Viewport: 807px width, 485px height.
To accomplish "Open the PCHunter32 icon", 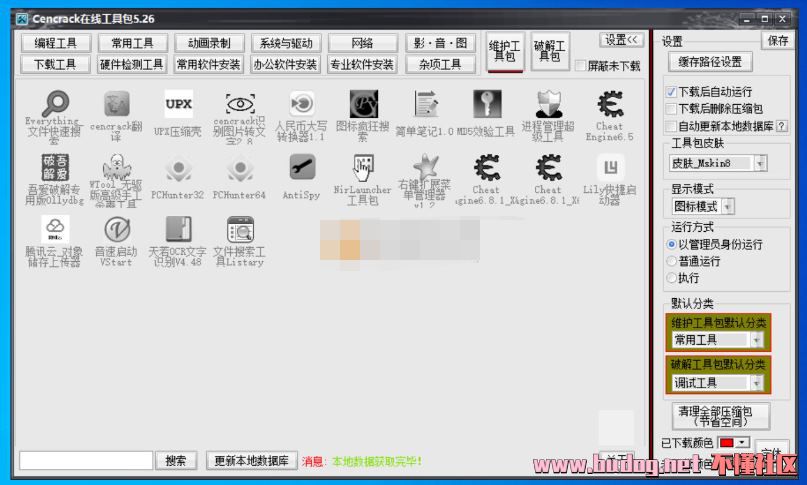I will (178, 169).
